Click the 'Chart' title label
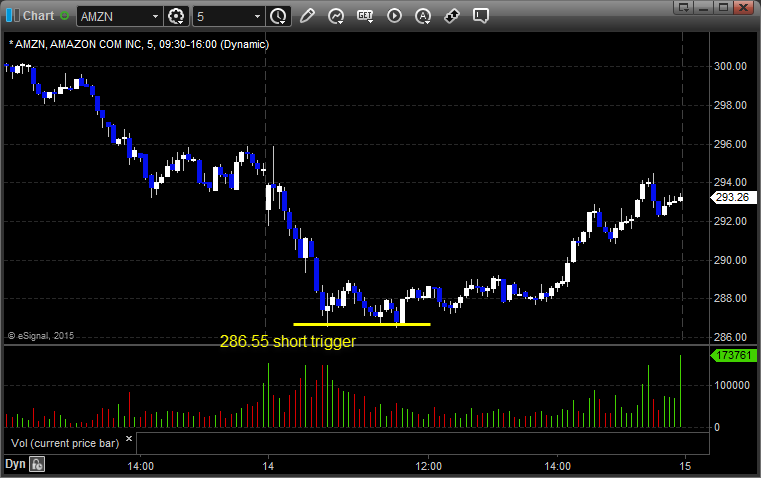The height and width of the screenshot is (478, 761). click(38, 16)
